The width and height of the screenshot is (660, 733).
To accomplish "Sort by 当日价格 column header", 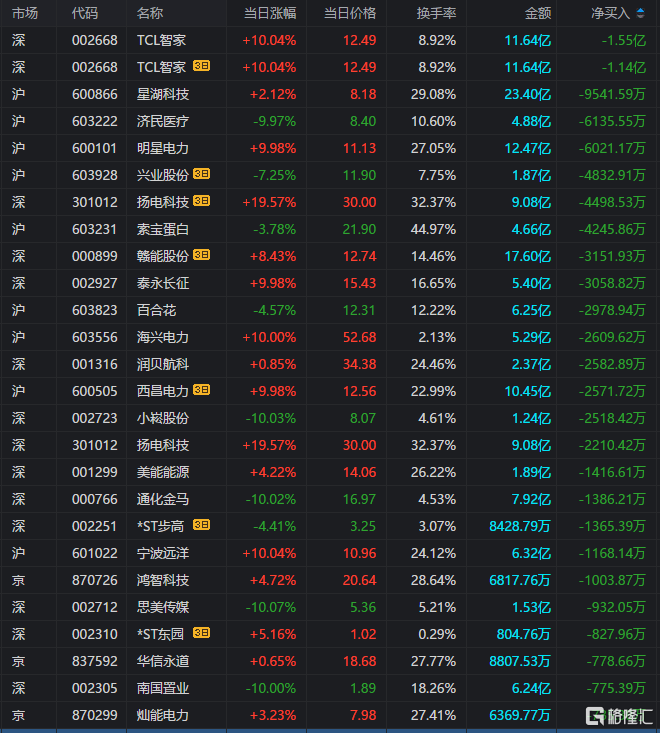I will tap(350, 13).
